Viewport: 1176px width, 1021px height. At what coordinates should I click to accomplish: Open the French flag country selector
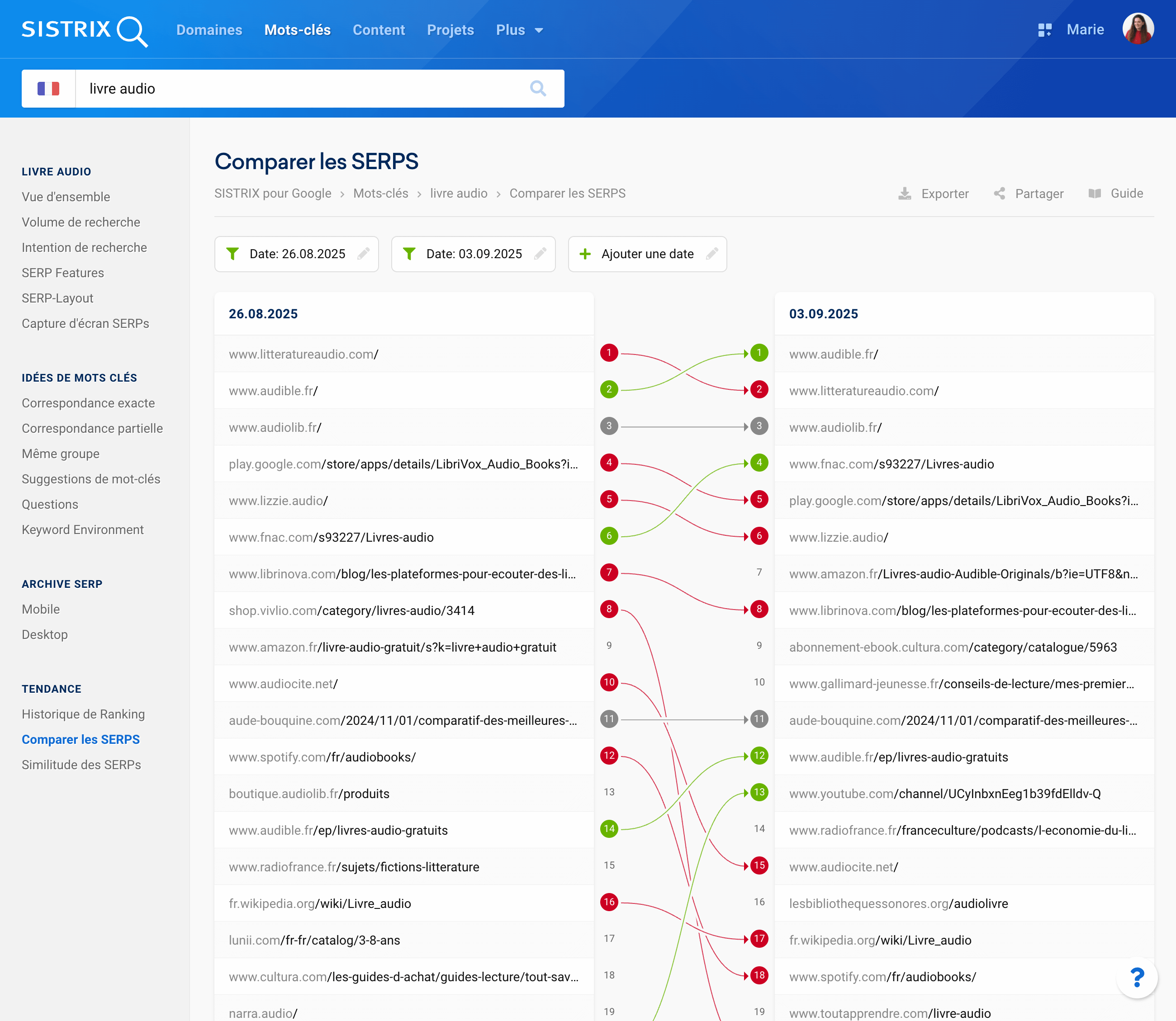[x=48, y=88]
